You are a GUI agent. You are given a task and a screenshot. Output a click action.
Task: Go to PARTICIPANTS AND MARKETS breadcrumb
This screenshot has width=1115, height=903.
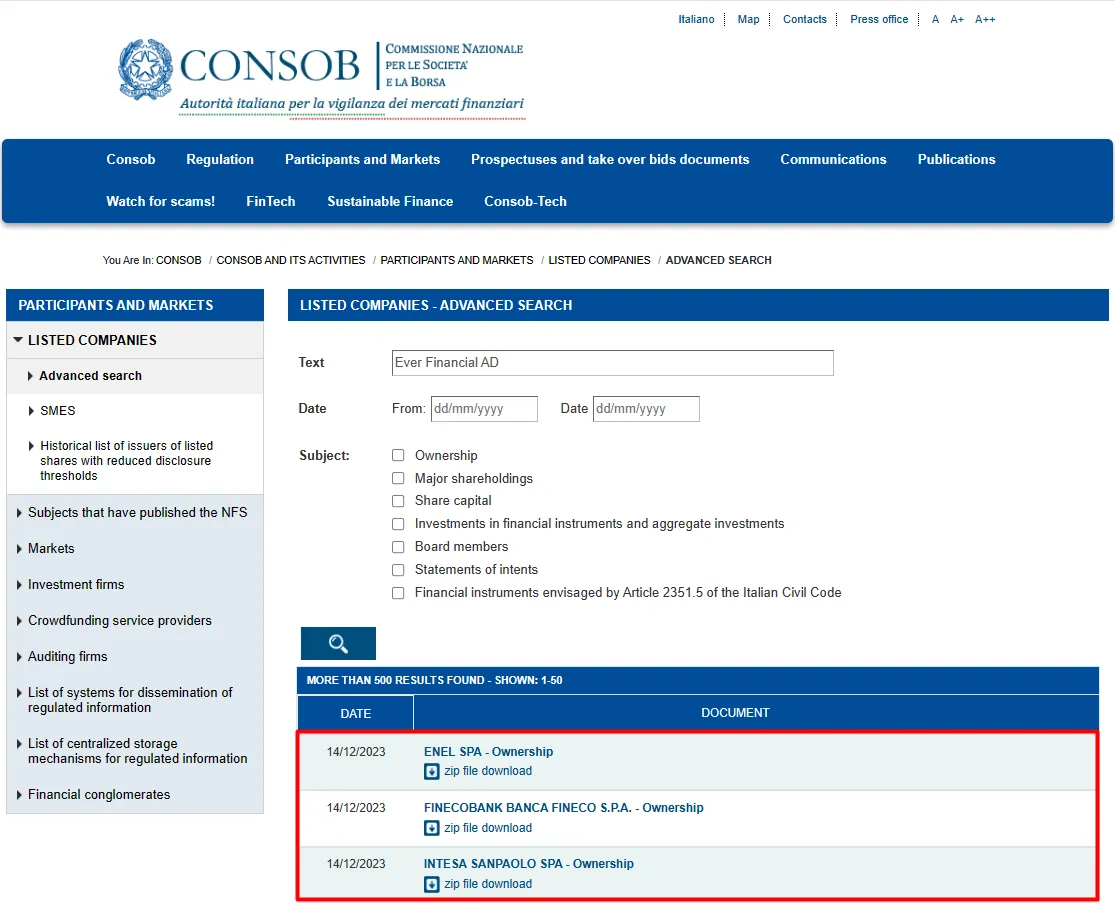(457, 260)
